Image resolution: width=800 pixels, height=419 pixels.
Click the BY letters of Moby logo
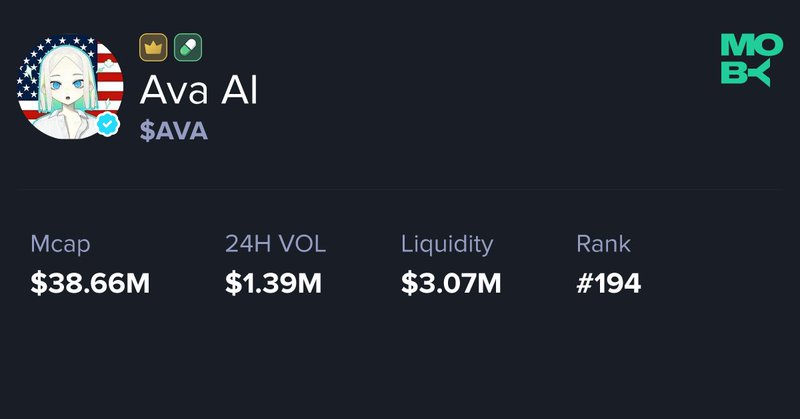745,75
